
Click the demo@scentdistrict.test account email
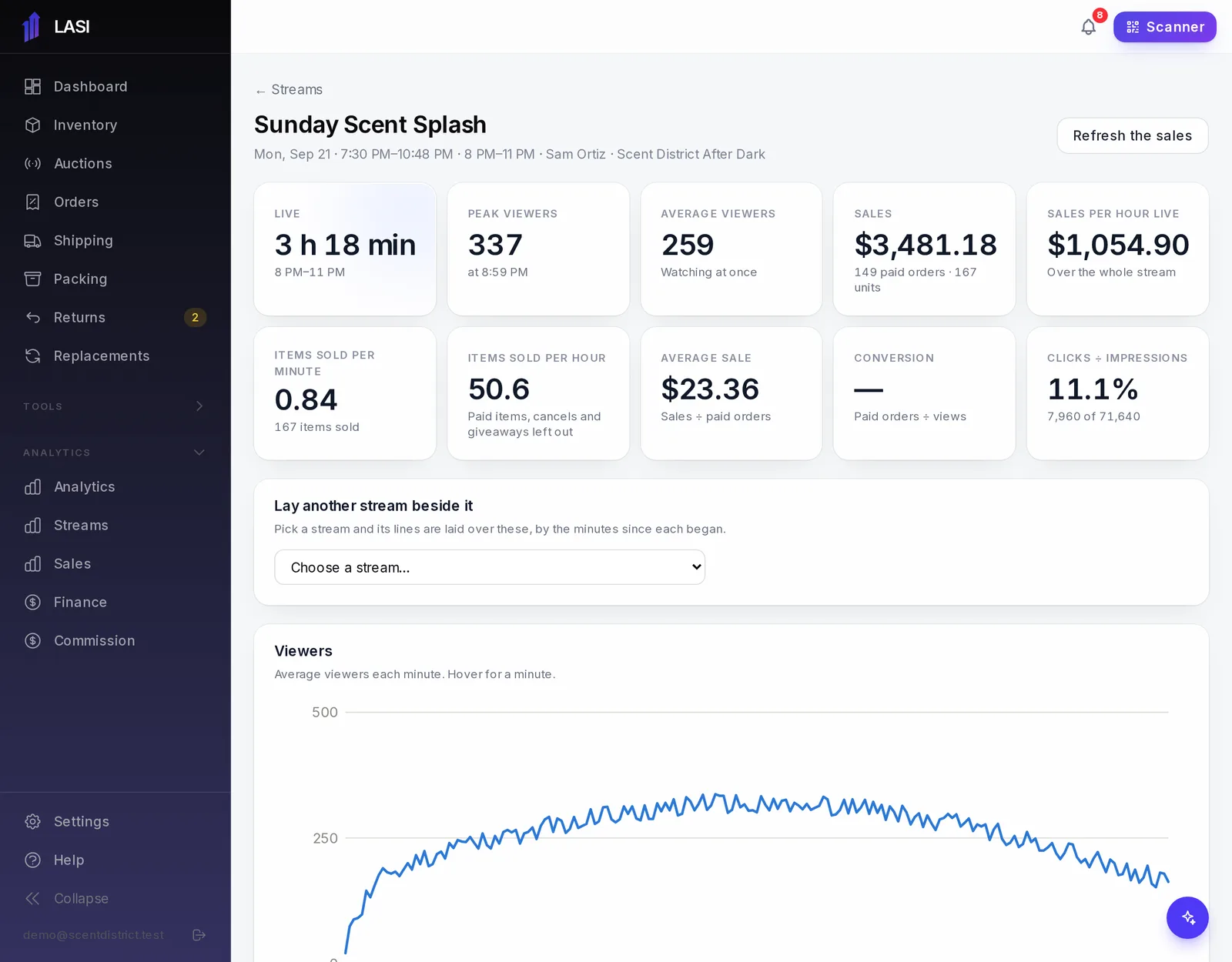click(93, 935)
